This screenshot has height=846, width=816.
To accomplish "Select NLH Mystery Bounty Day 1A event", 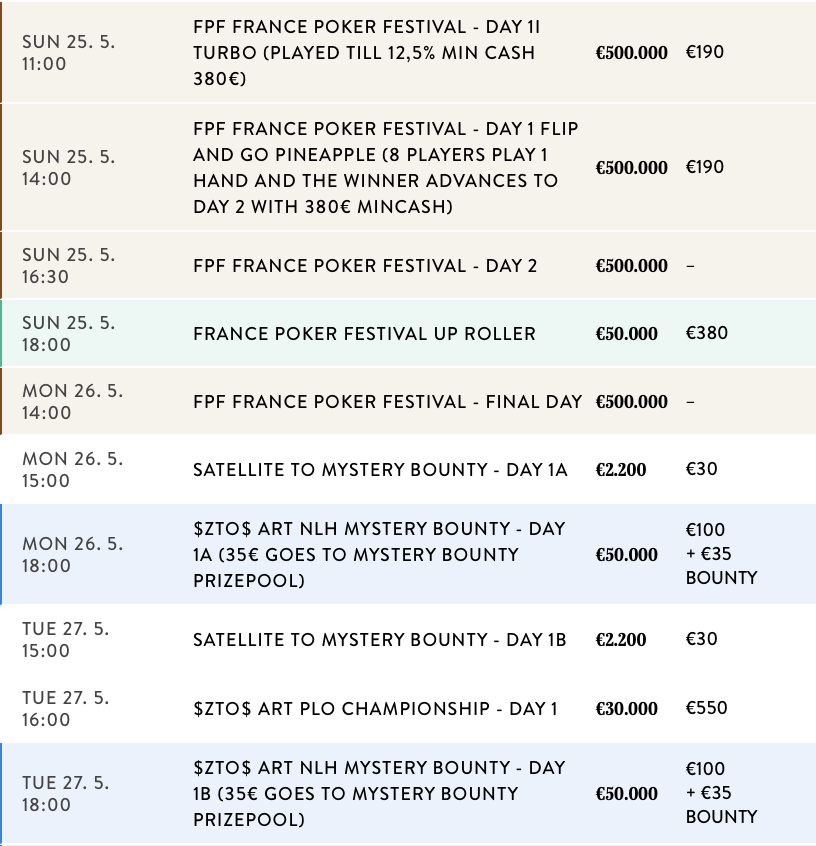I will 379,555.
